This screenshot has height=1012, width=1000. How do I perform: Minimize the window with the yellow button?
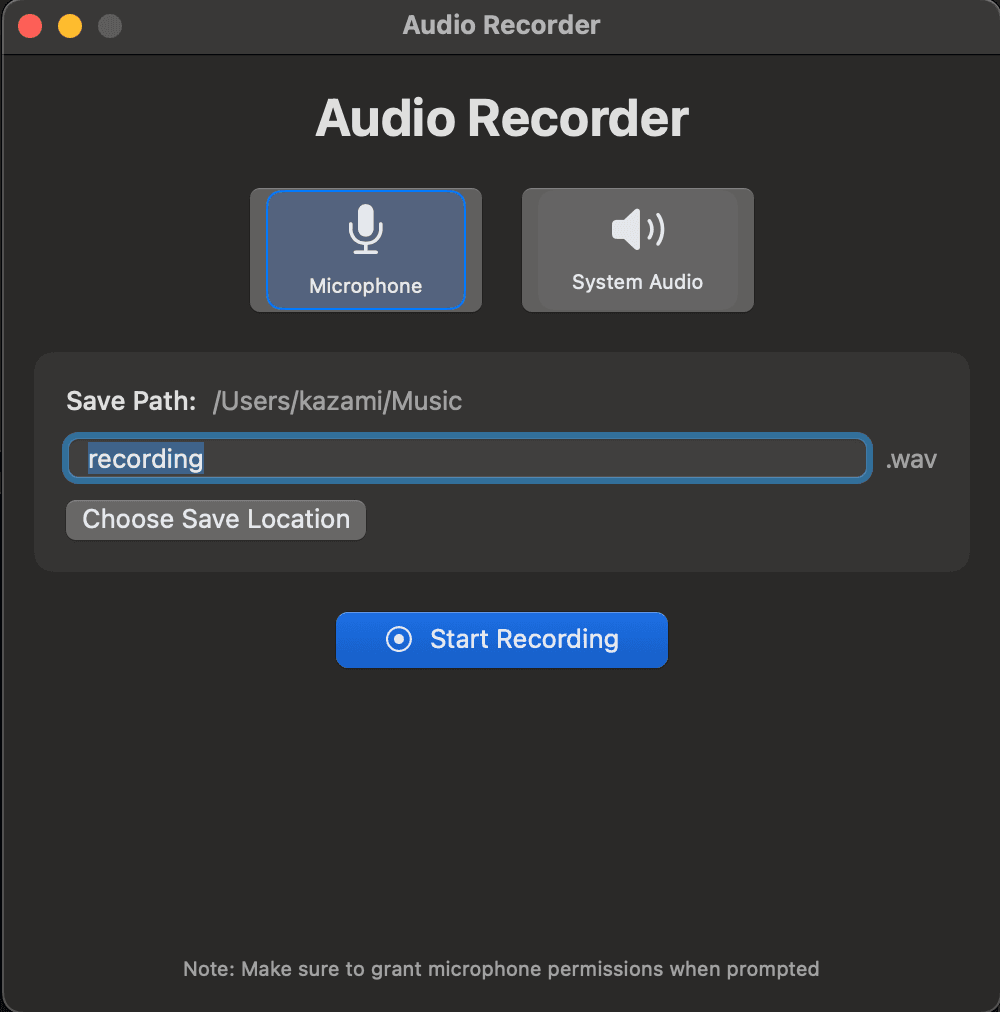tap(70, 26)
